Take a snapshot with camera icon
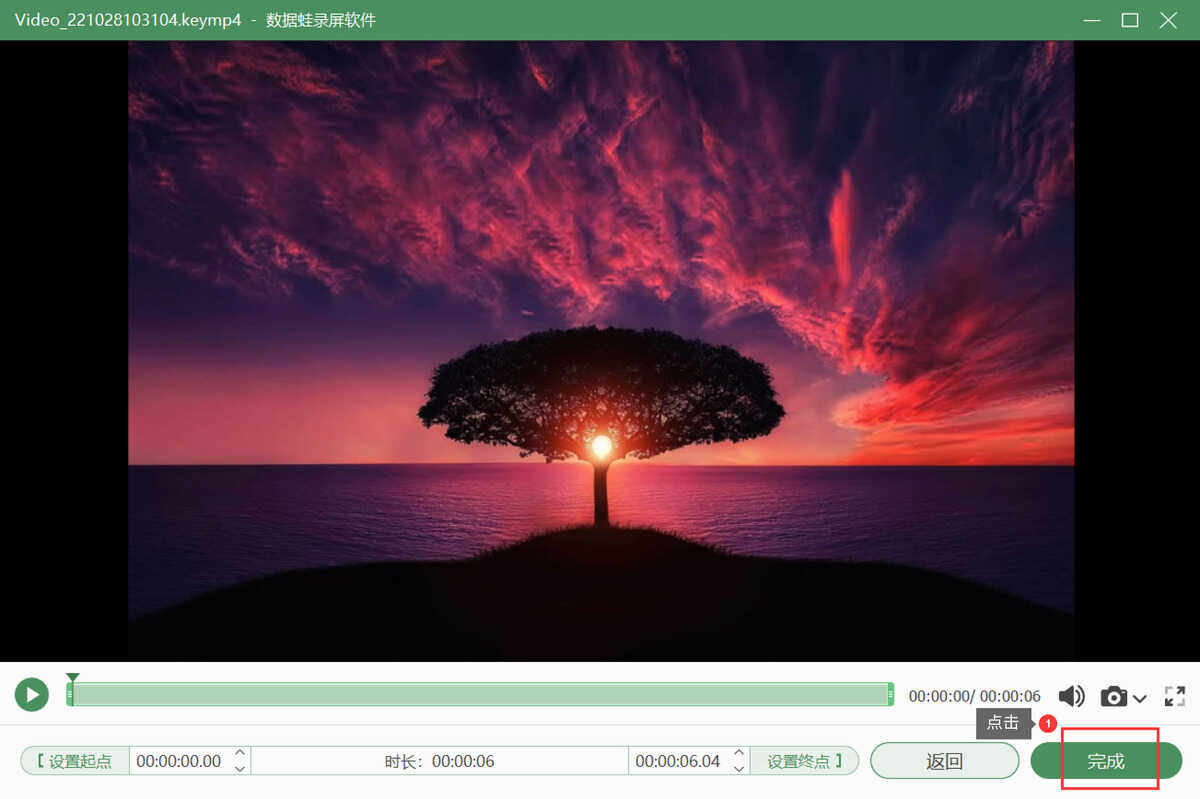Screen dimensions: 1200x799 1114,696
